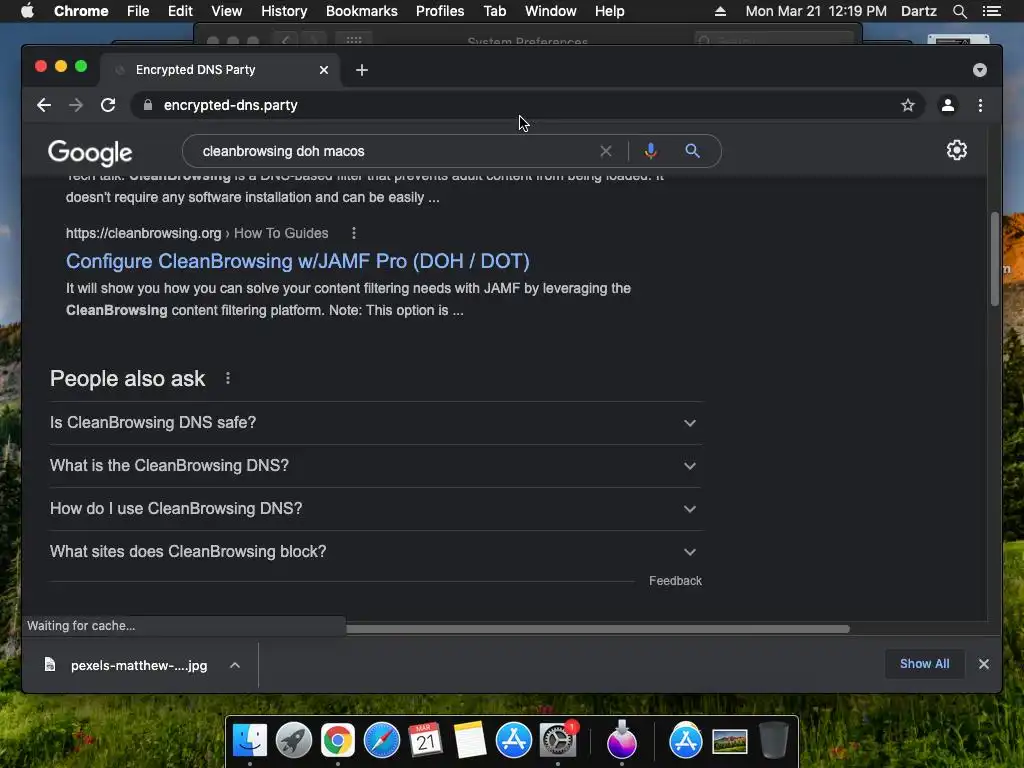Click the date and time in menu bar
This screenshot has width=1024, height=768.
pyautogui.click(x=816, y=11)
